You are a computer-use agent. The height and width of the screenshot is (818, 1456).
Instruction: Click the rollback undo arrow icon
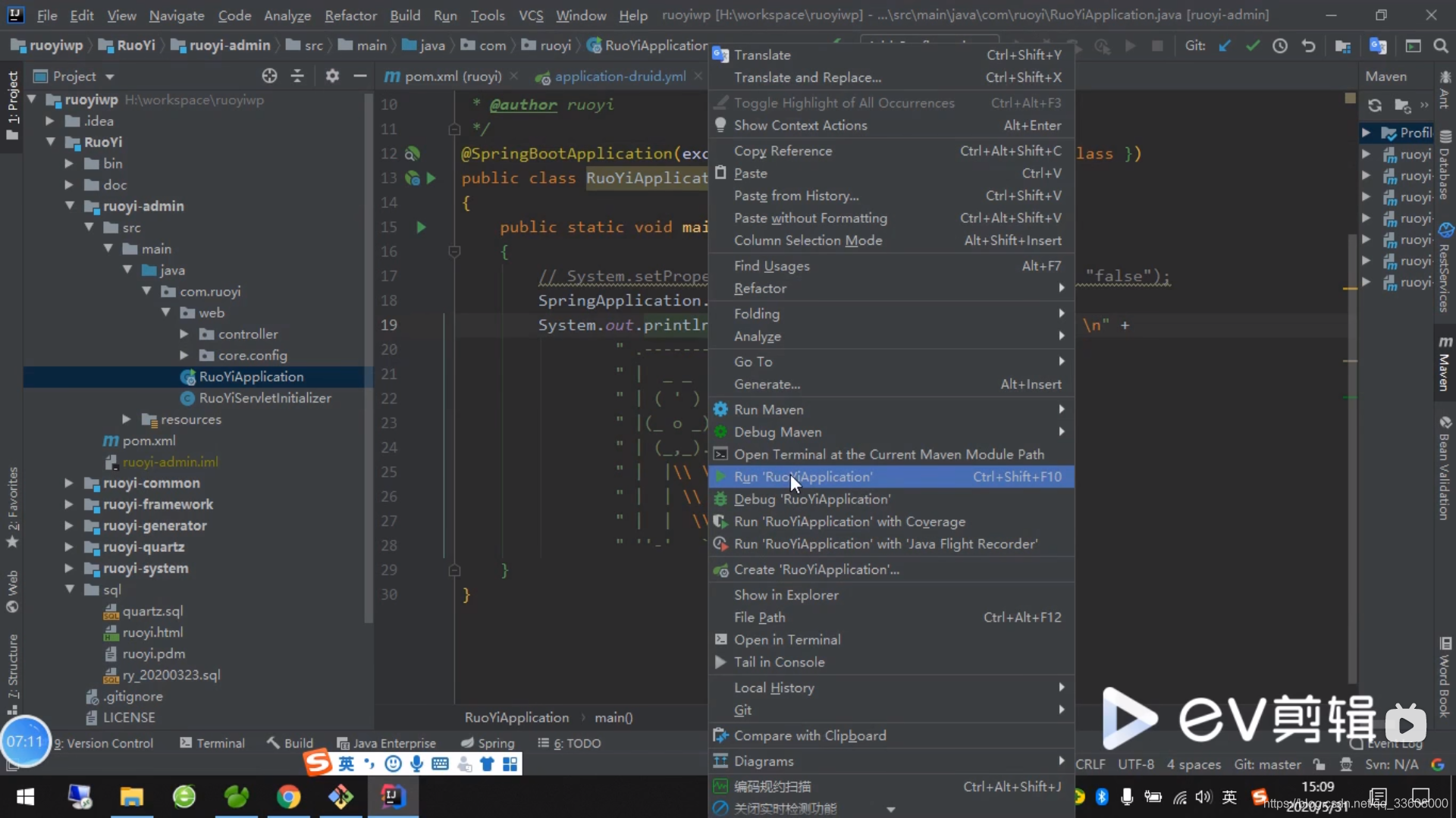tap(1309, 46)
